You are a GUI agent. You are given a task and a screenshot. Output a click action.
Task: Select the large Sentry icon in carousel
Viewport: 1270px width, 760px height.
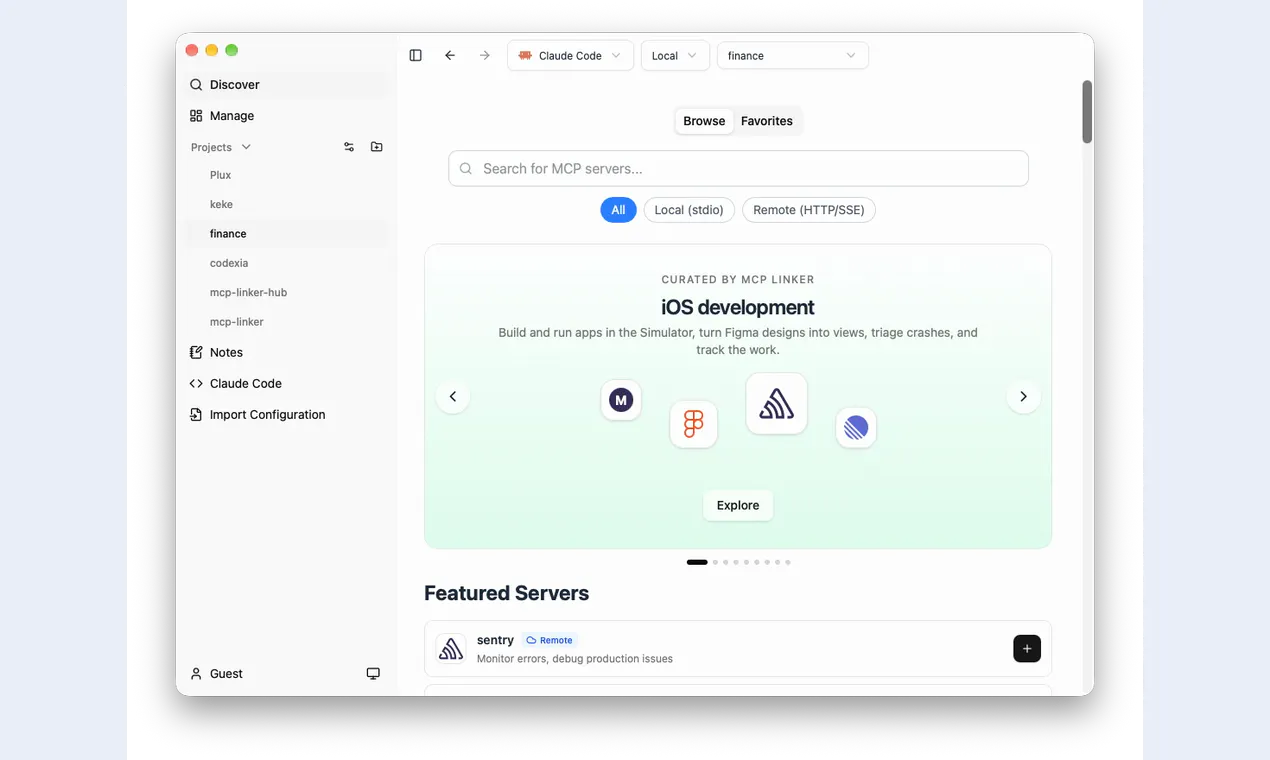(x=777, y=404)
